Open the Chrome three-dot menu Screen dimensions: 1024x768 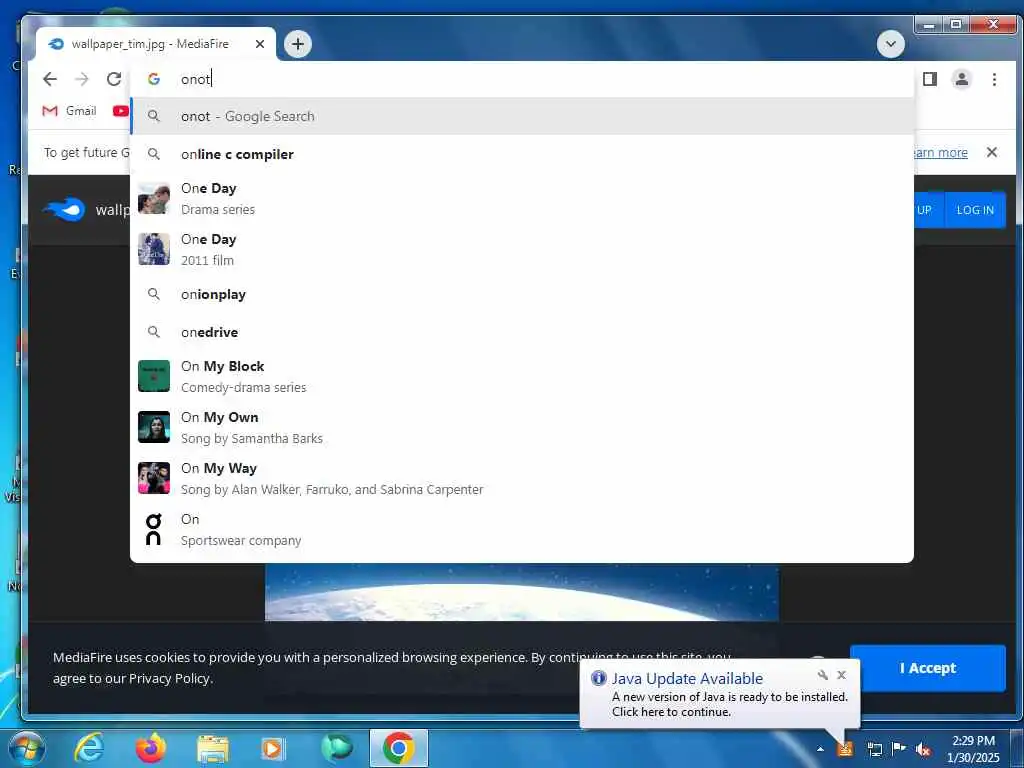[x=994, y=79]
